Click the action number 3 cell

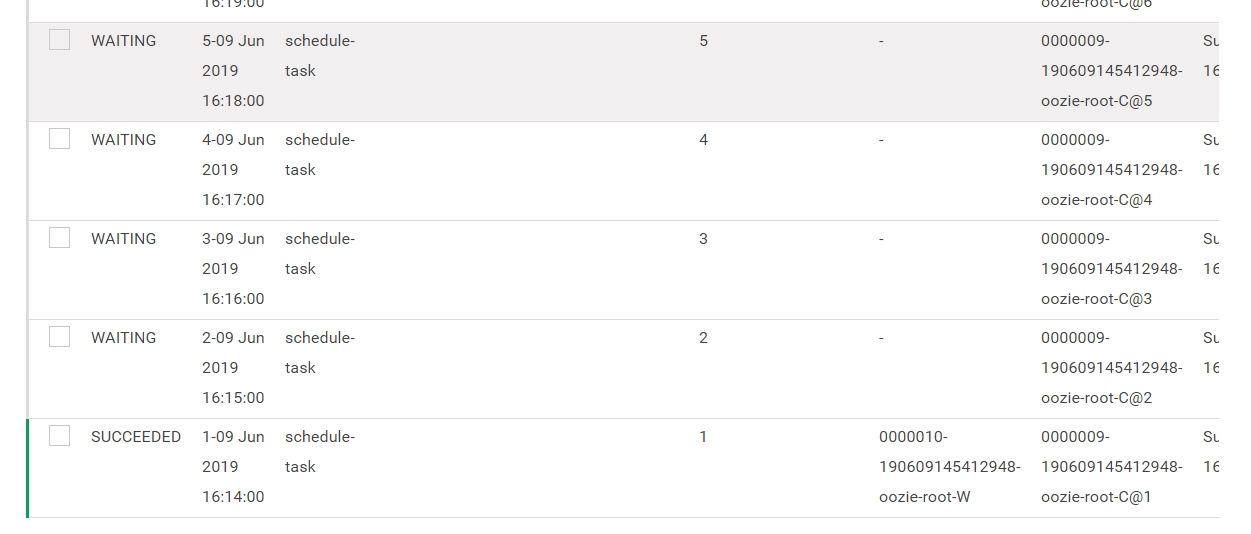click(x=703, y=239)
